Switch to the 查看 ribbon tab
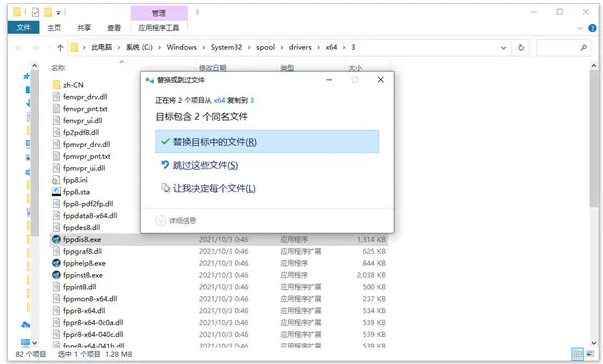Screen dimensions: 603x364 point(114,27)
